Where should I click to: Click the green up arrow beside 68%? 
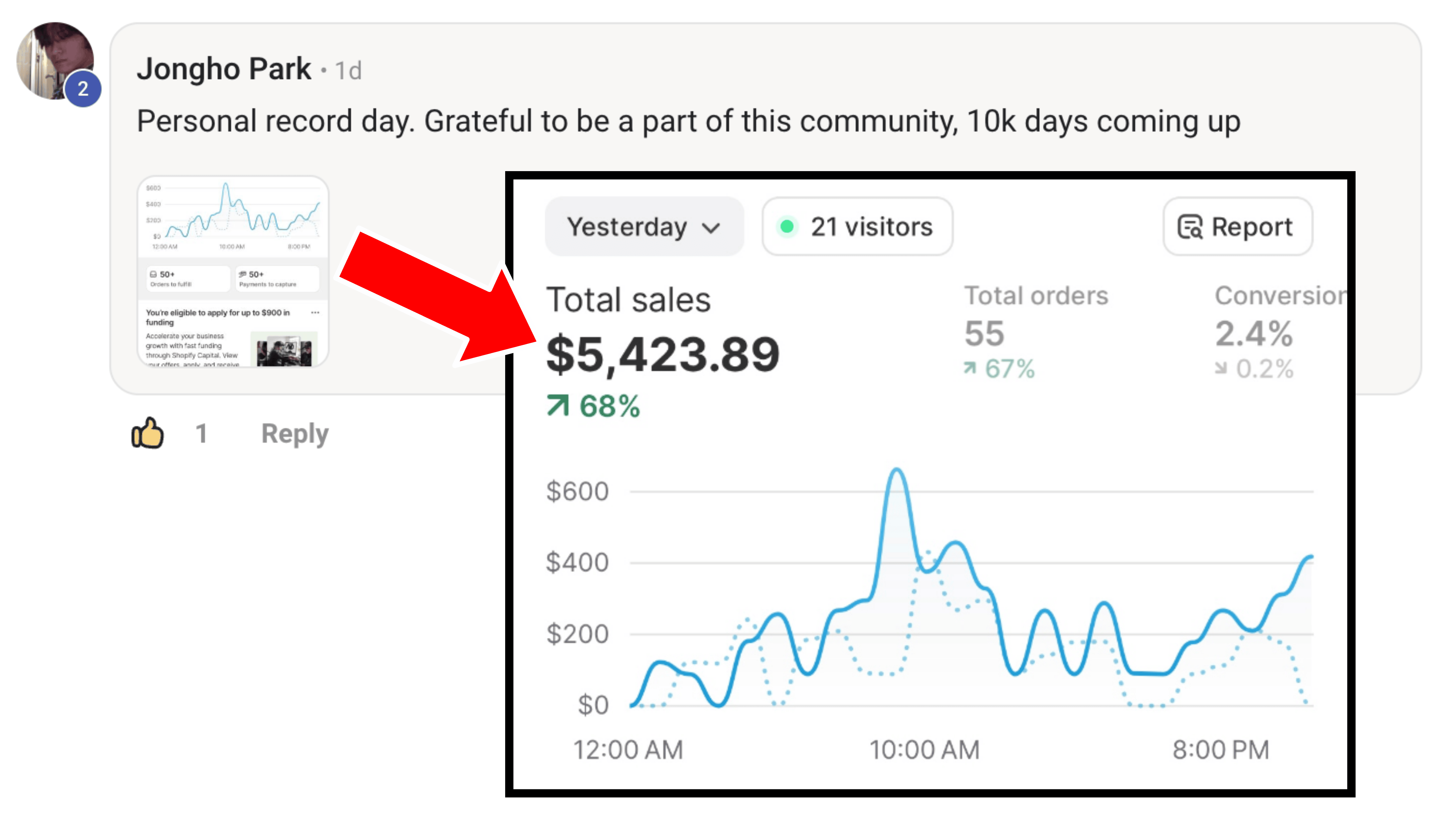tap(557, 406)
